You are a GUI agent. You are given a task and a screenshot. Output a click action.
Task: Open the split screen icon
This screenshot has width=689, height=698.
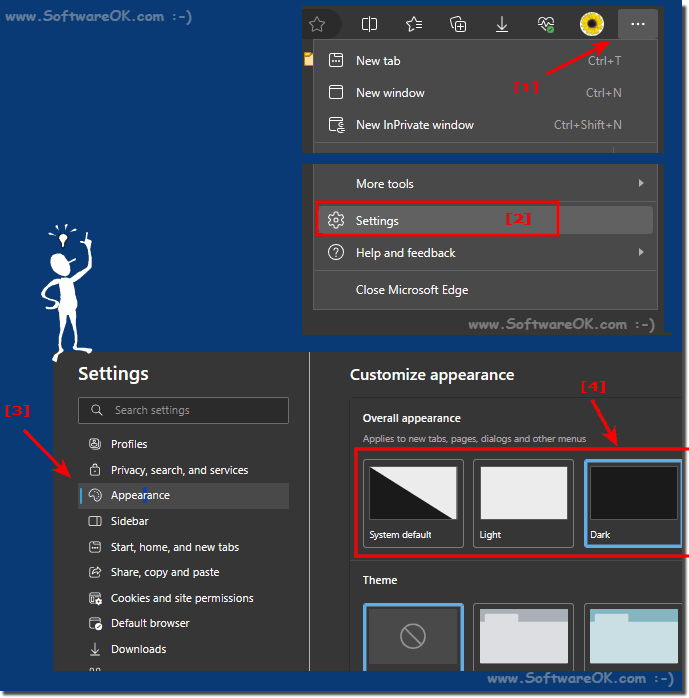[x=369, y=24]
